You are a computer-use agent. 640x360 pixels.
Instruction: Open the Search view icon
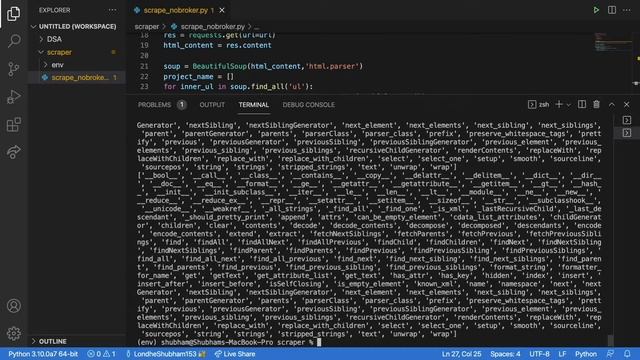coord(13,41)
